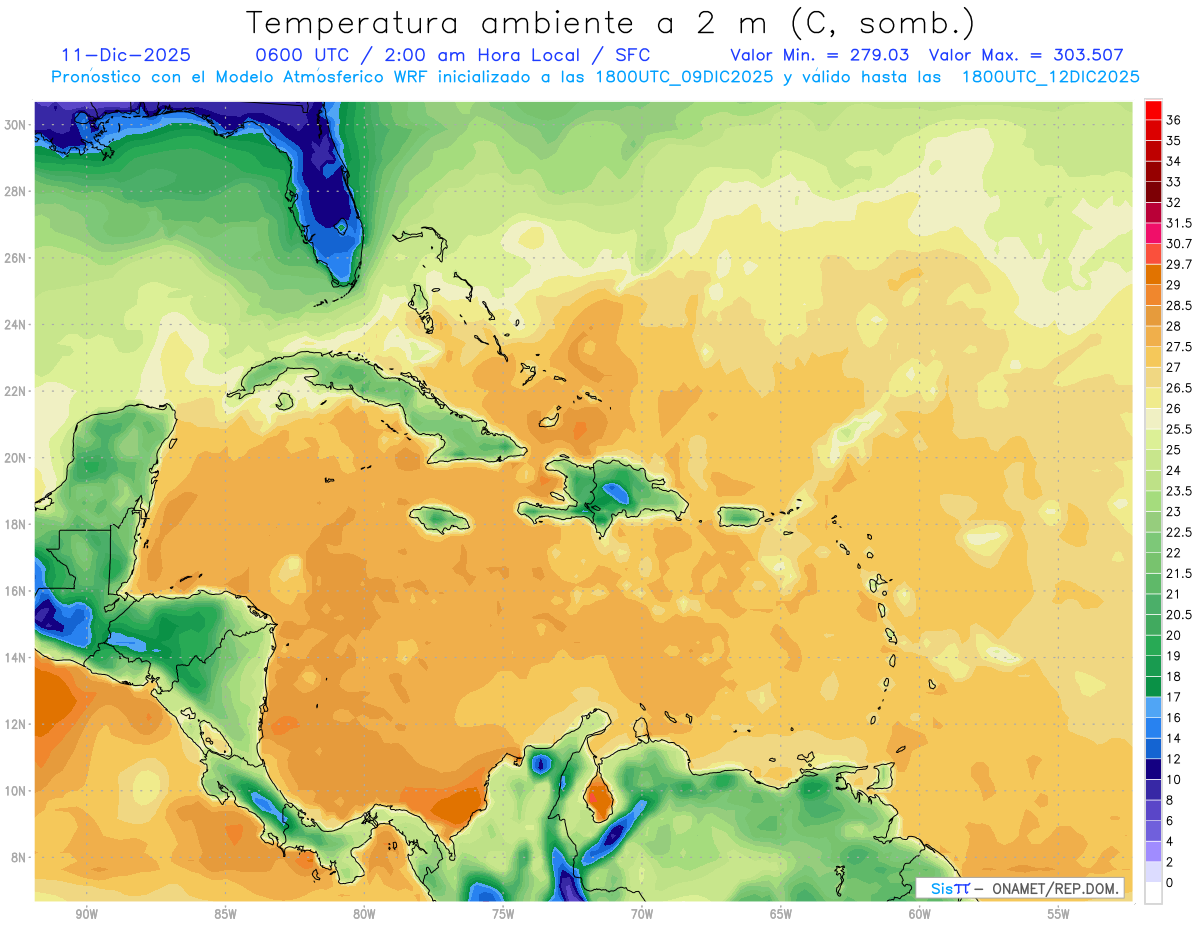Screen dimensions: 1200x927
Task: Click the longitude axis label '55W'
Action: [1059, 915]
